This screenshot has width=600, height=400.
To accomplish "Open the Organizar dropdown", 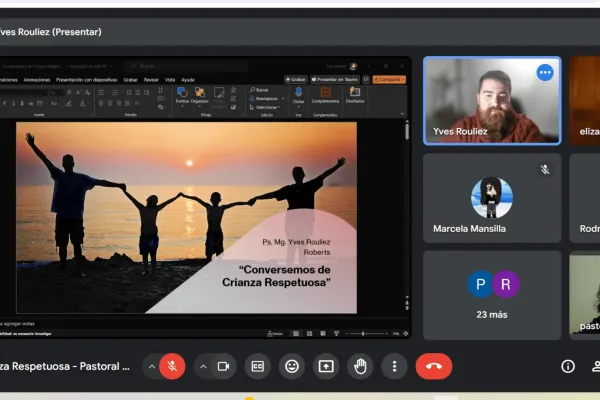I will click(x=199, y=96).
